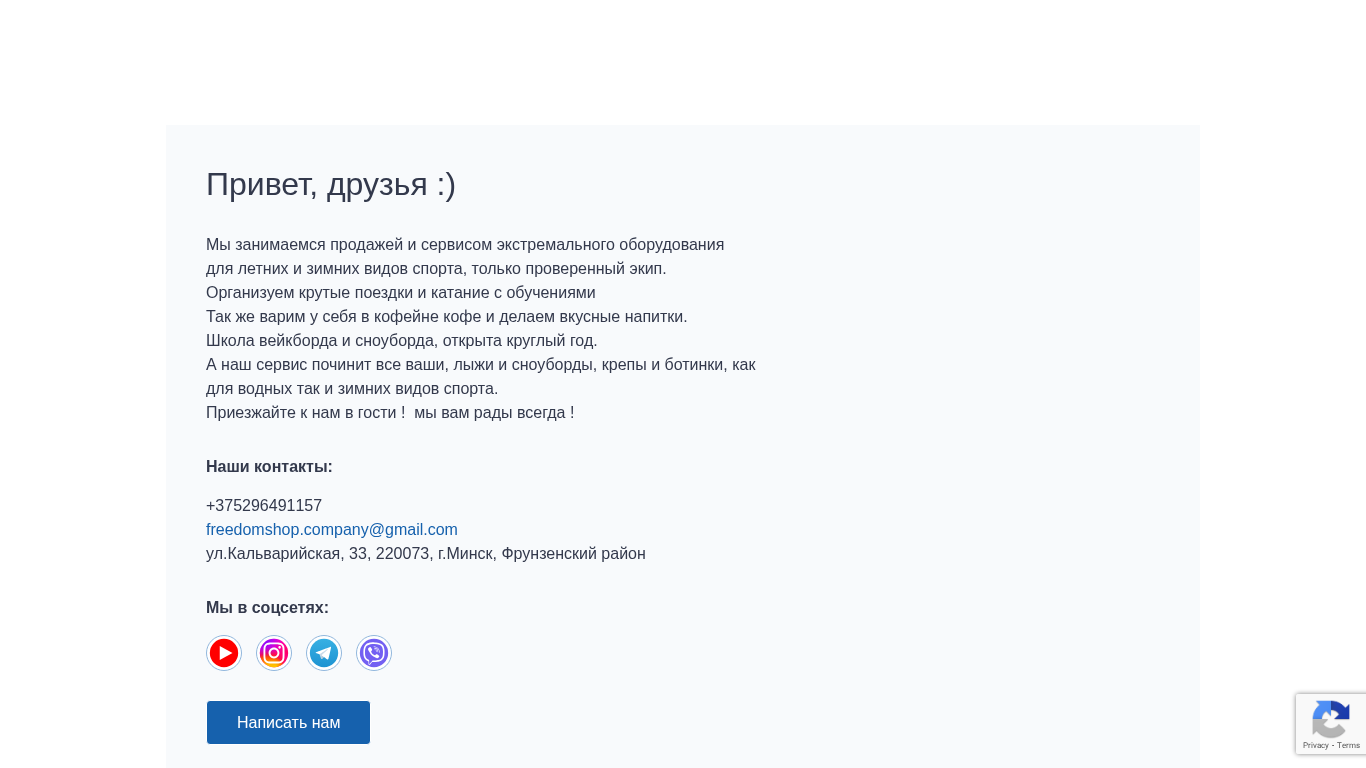
Task: Click the "Мы в соцсетях:" label
Action: tap(267, 608)
